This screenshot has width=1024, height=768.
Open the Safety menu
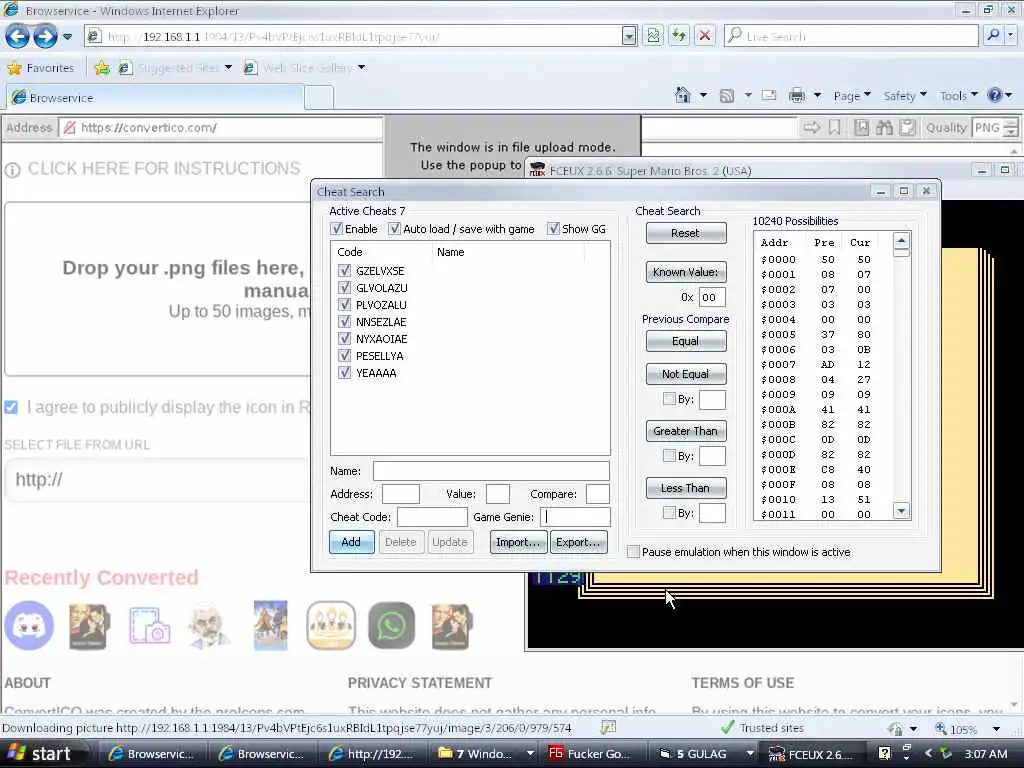(904, 96)
